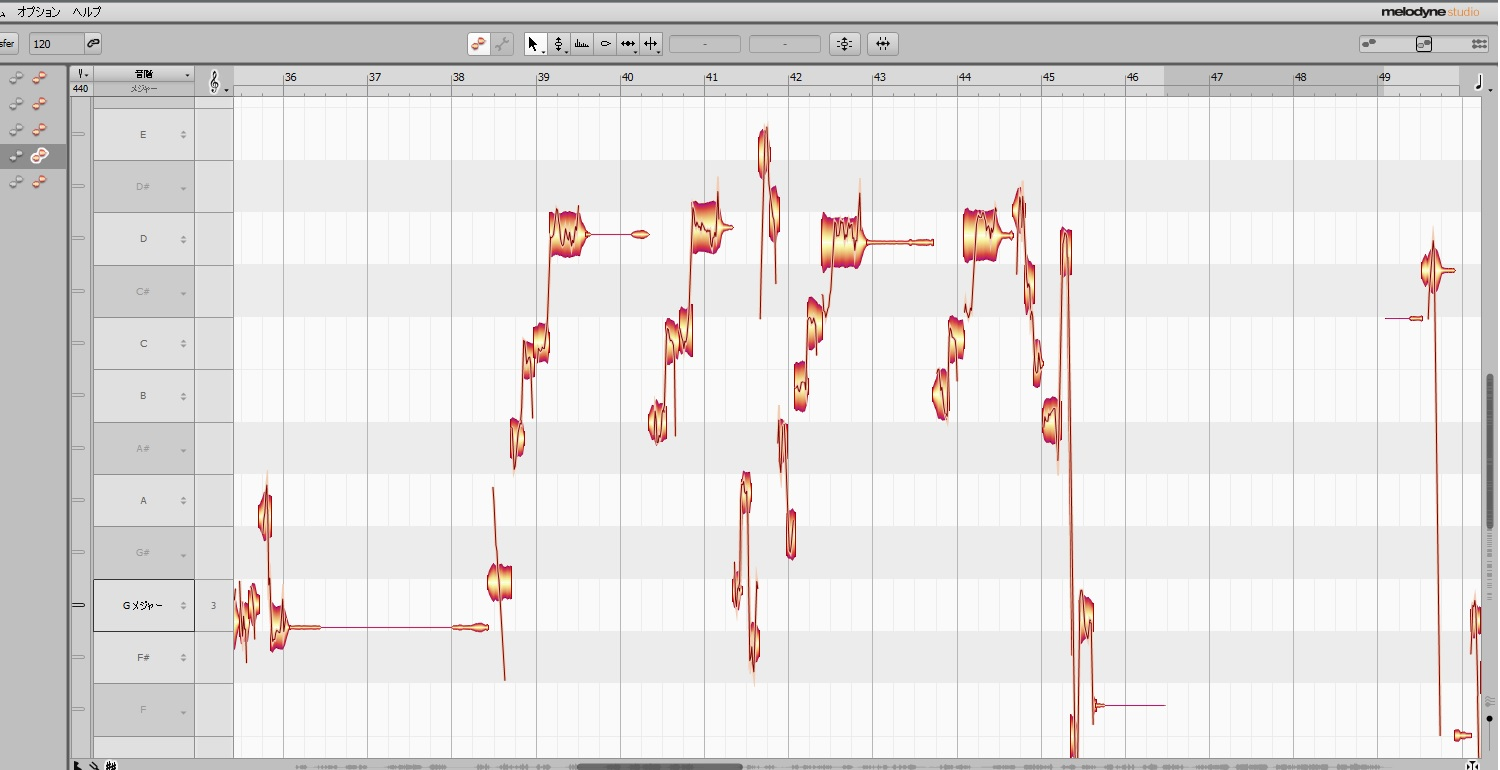Screen dimensions: 1500x770
Task: Open the tuning fork dropdown
Action: pos(81,75)
